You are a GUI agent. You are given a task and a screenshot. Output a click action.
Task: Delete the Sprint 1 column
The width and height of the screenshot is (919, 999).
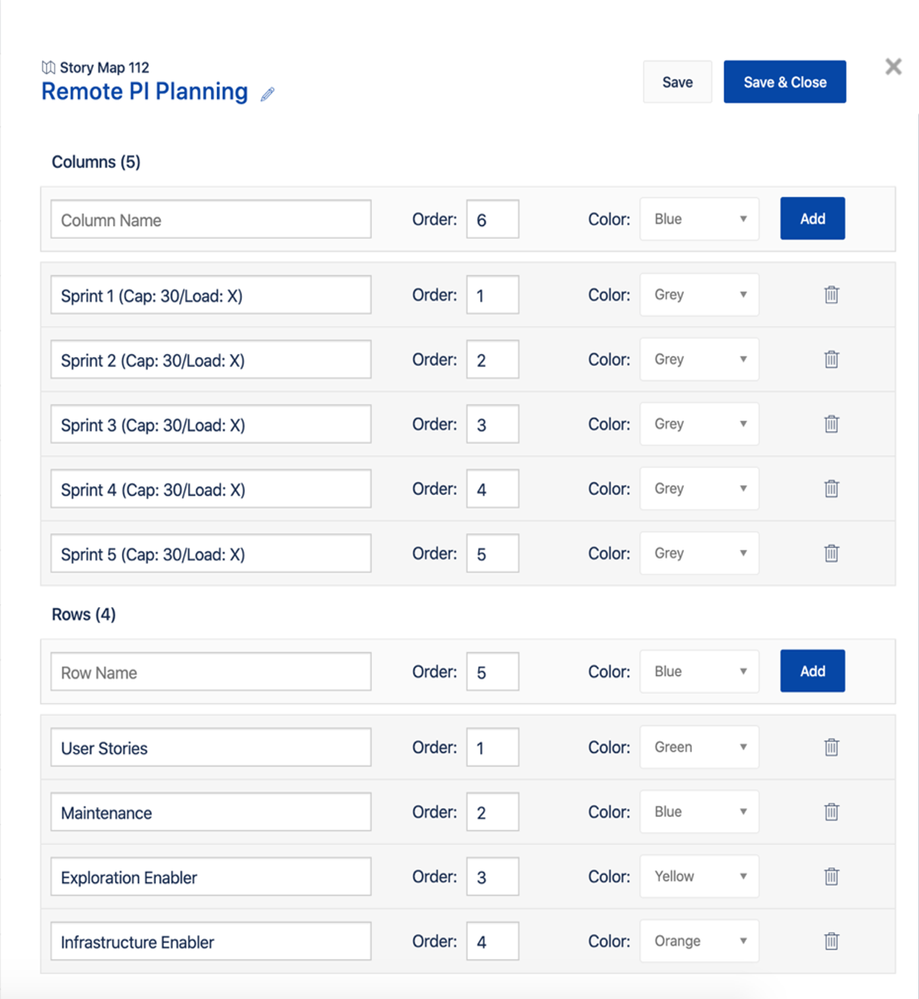pos(831,295)
